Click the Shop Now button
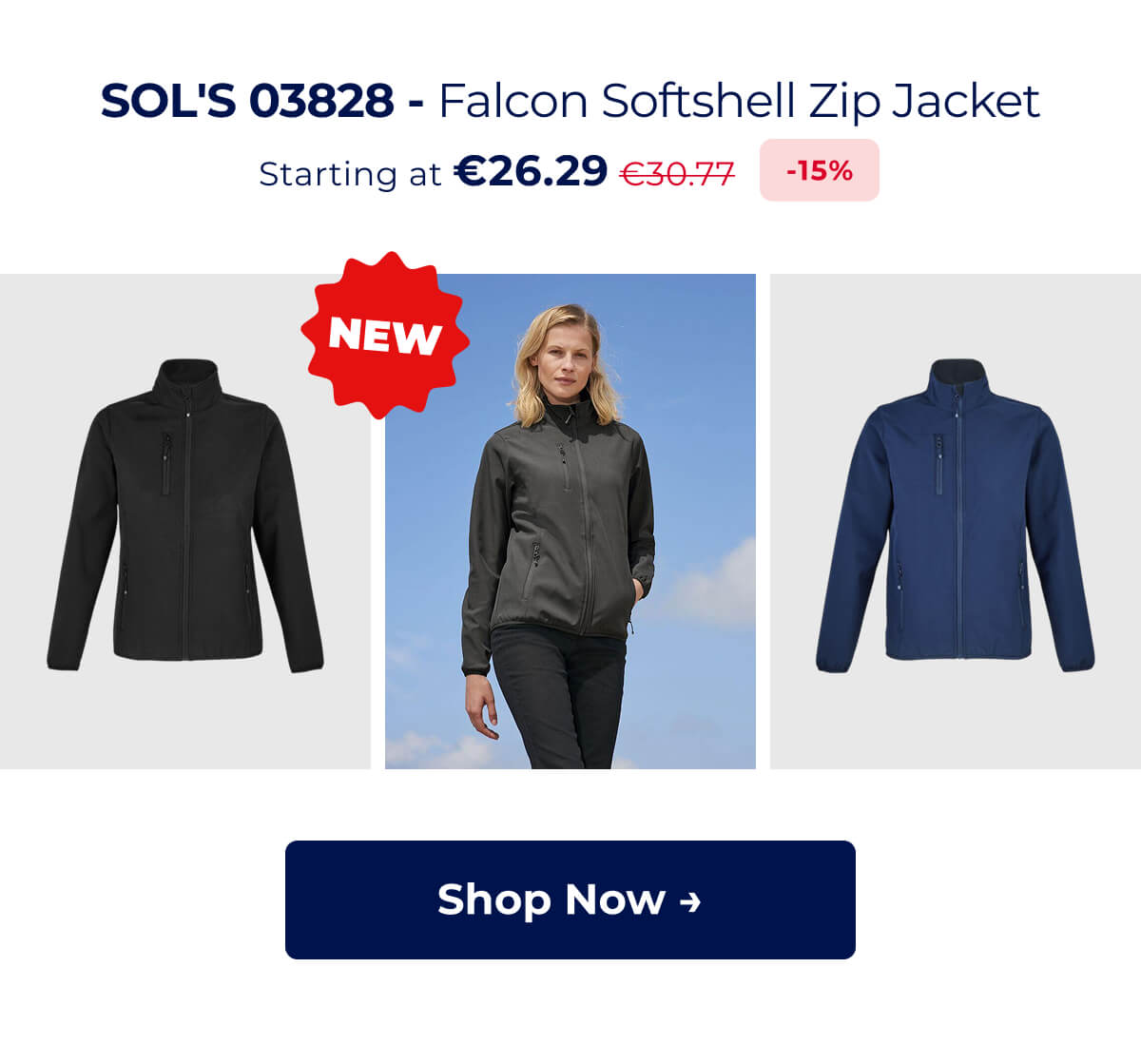 coord(570,900)
